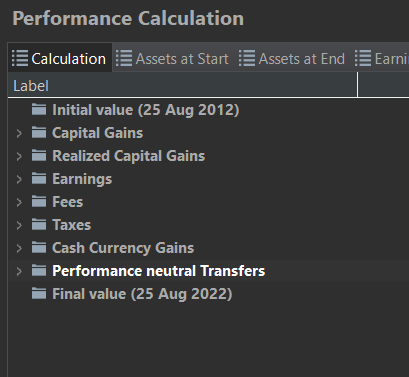409x377 pixels.
Task: Click the folder icon beside Capital Gains
Action: tap(39, 132)
